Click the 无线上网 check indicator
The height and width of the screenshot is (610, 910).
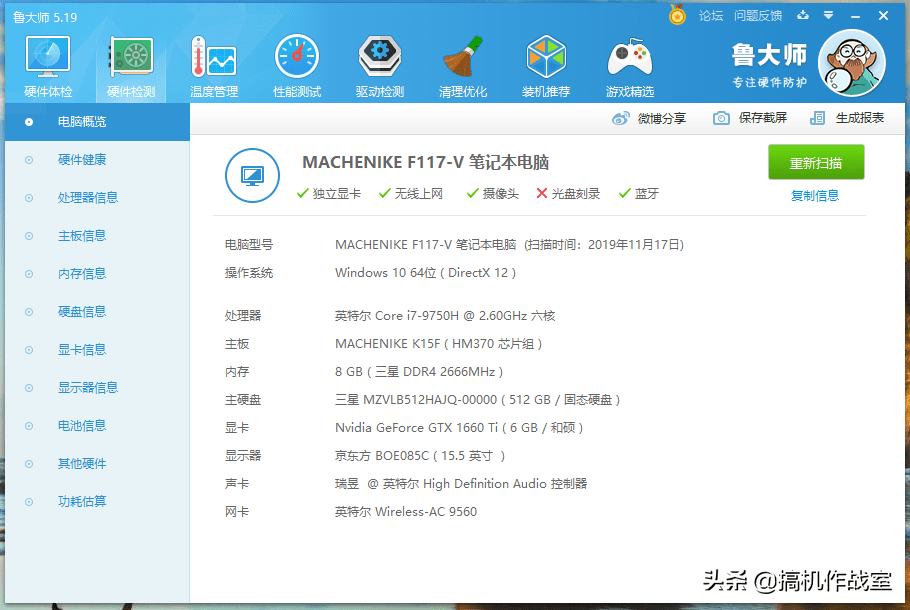tap(410, 193)
